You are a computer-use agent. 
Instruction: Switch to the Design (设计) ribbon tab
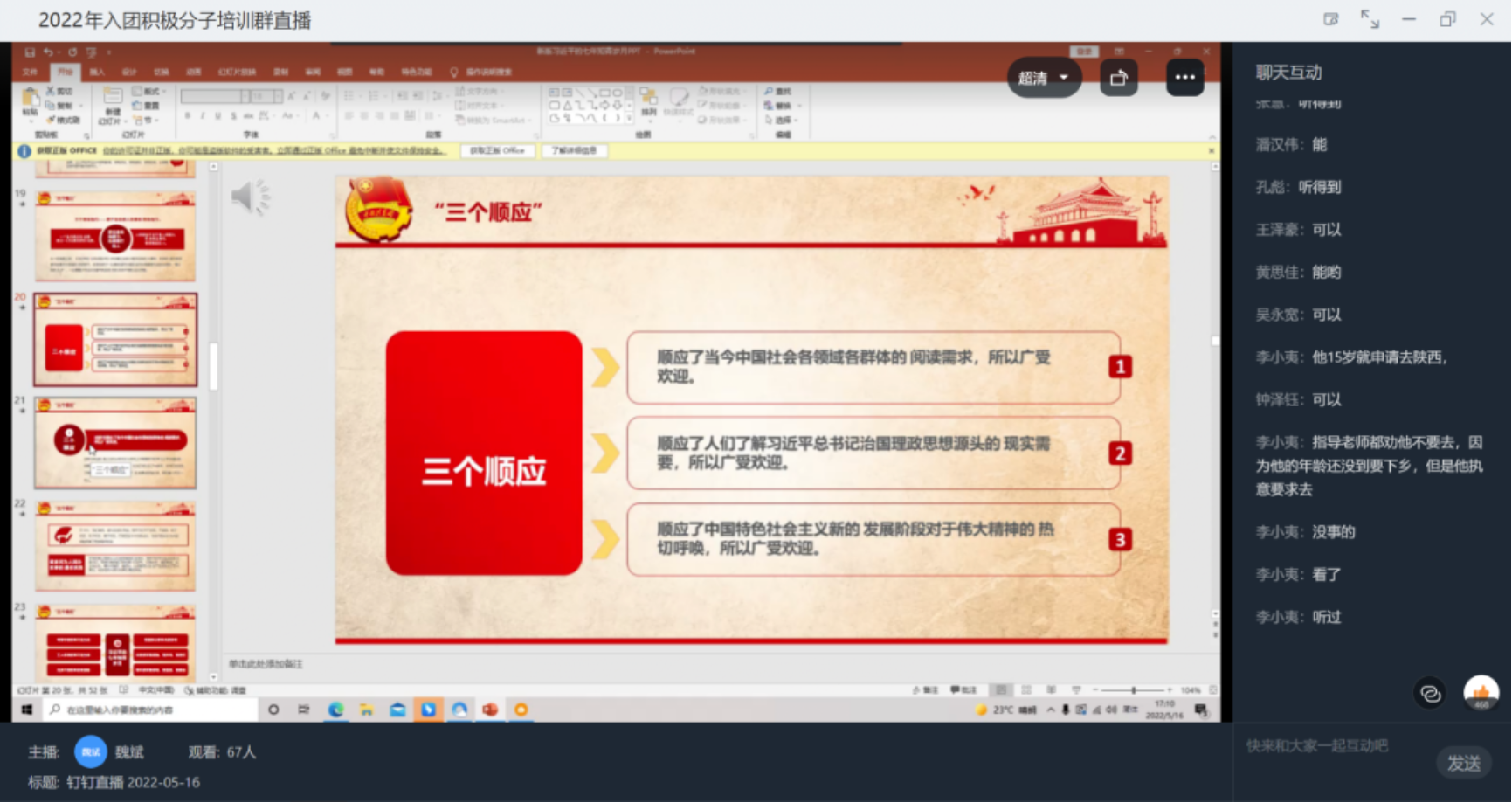point(129,72)
